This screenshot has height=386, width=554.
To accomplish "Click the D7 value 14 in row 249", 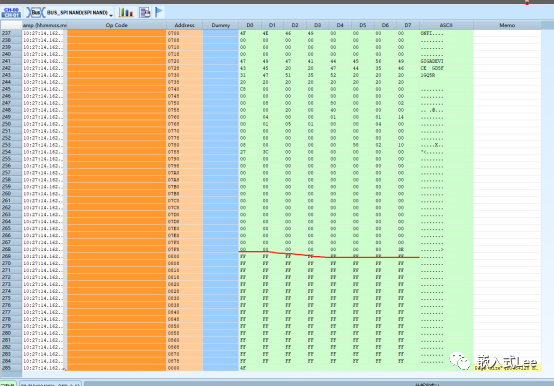I will pyautogui.click(x=401, y=117).
